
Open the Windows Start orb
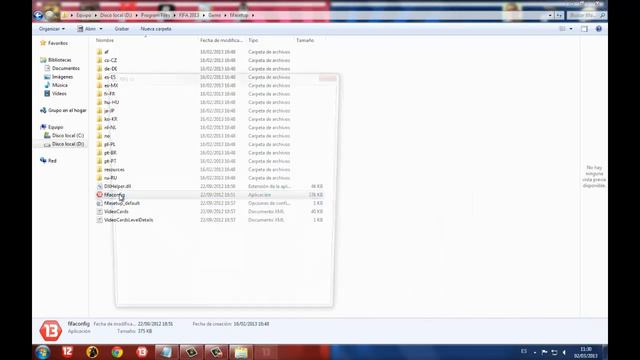42,352
